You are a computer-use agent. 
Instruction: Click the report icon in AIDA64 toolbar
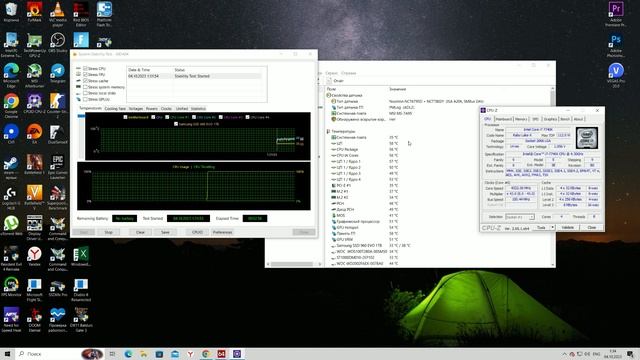click(329, 81)
